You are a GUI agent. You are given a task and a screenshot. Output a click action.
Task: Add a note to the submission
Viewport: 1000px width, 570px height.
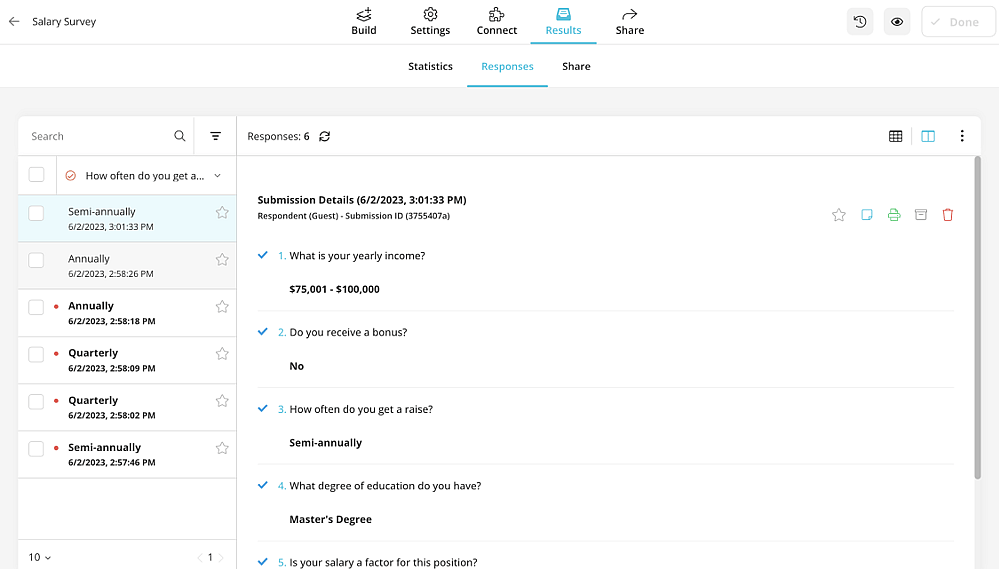867,215
